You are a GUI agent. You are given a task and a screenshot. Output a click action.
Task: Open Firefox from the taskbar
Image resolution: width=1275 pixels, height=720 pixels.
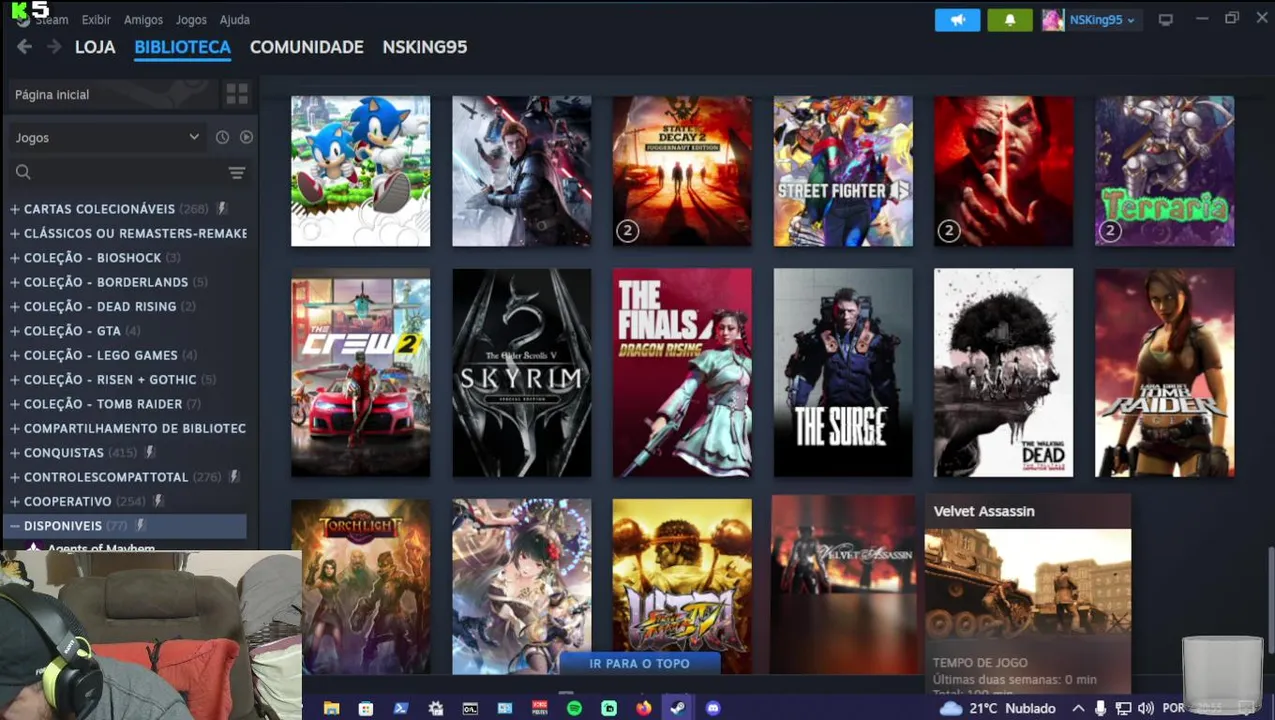[x=643, y=708]
